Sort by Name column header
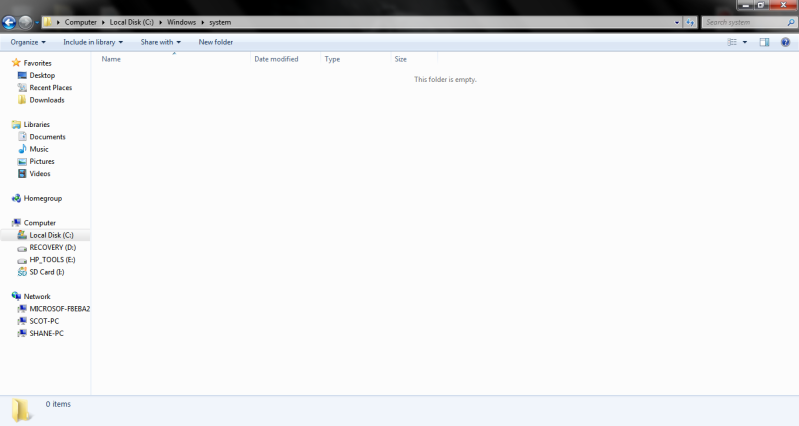The image size is (799, 426). tap(173, 59)
